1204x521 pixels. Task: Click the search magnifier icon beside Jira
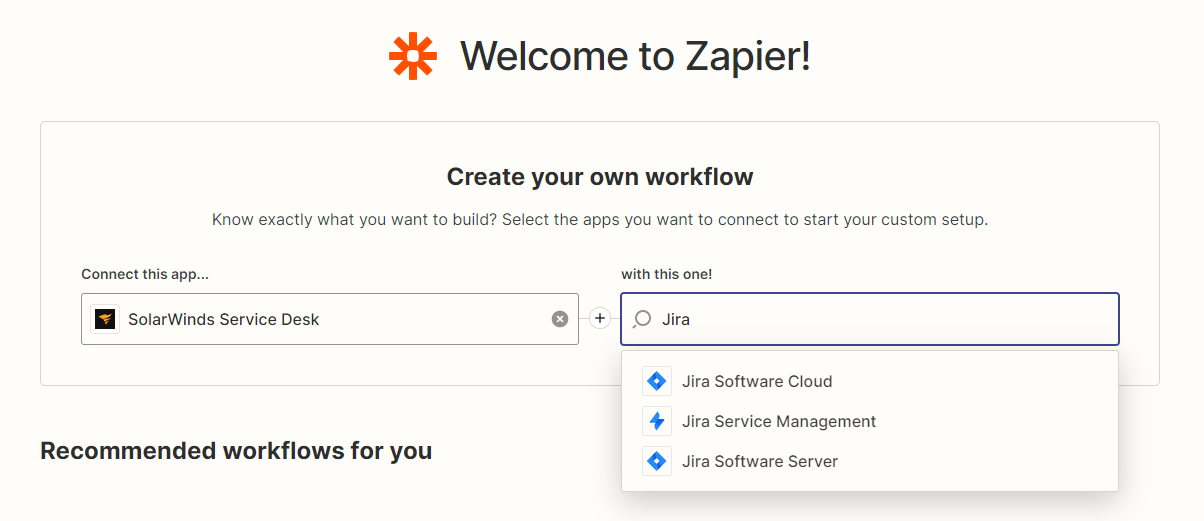[642, 319]
